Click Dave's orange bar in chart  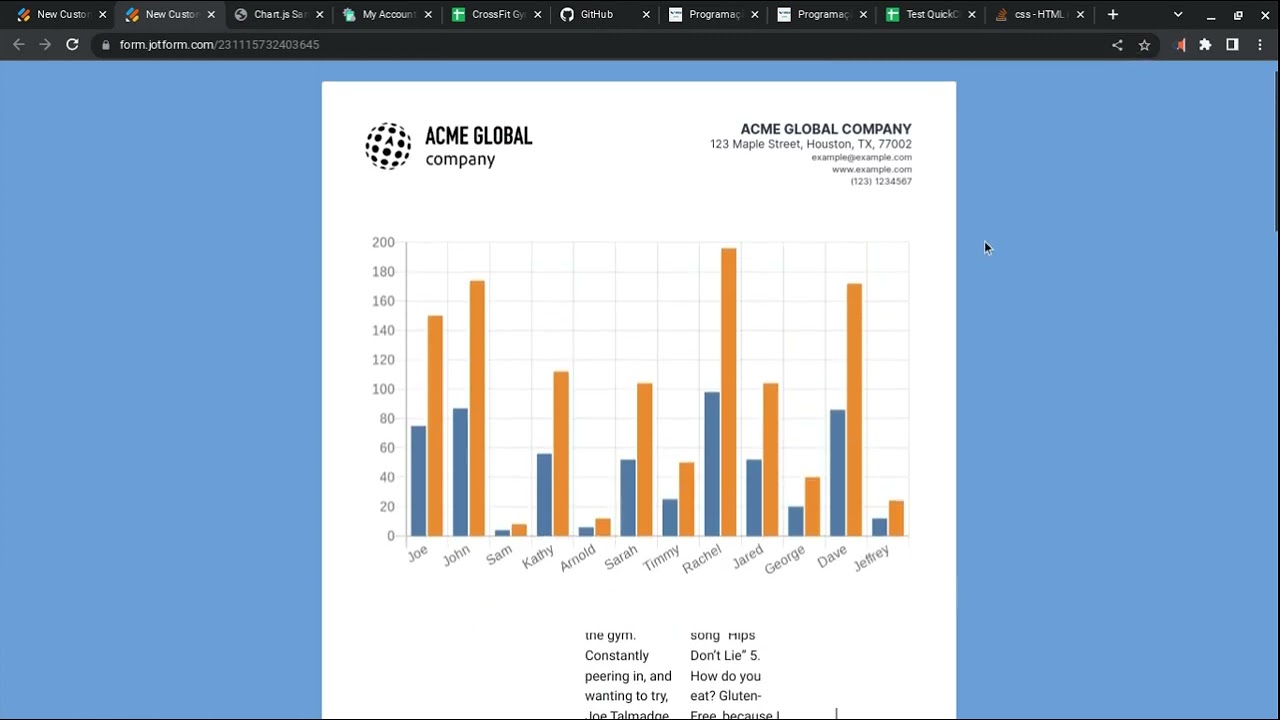(854, 410)
